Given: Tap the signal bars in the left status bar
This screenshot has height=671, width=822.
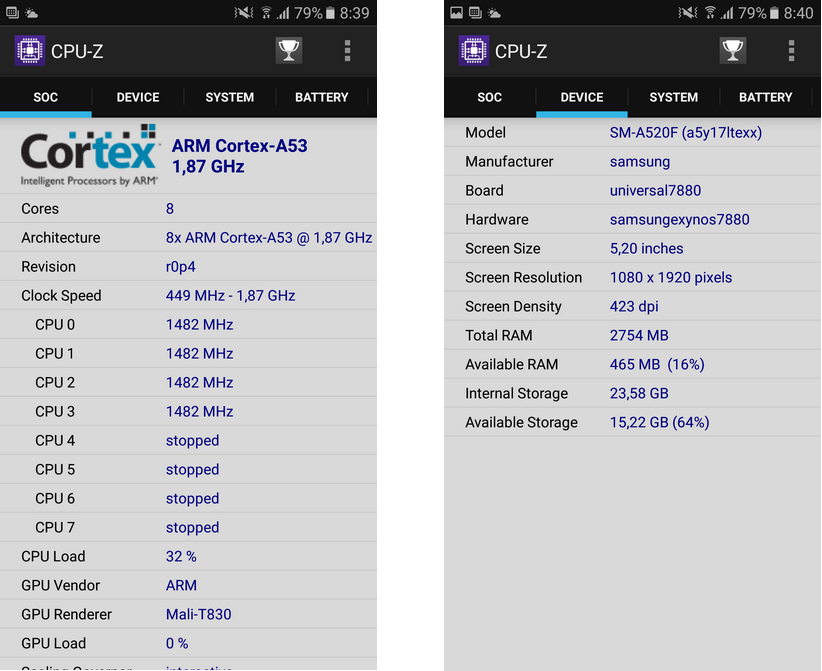Looking at the screenshot, I should [283, 13].
